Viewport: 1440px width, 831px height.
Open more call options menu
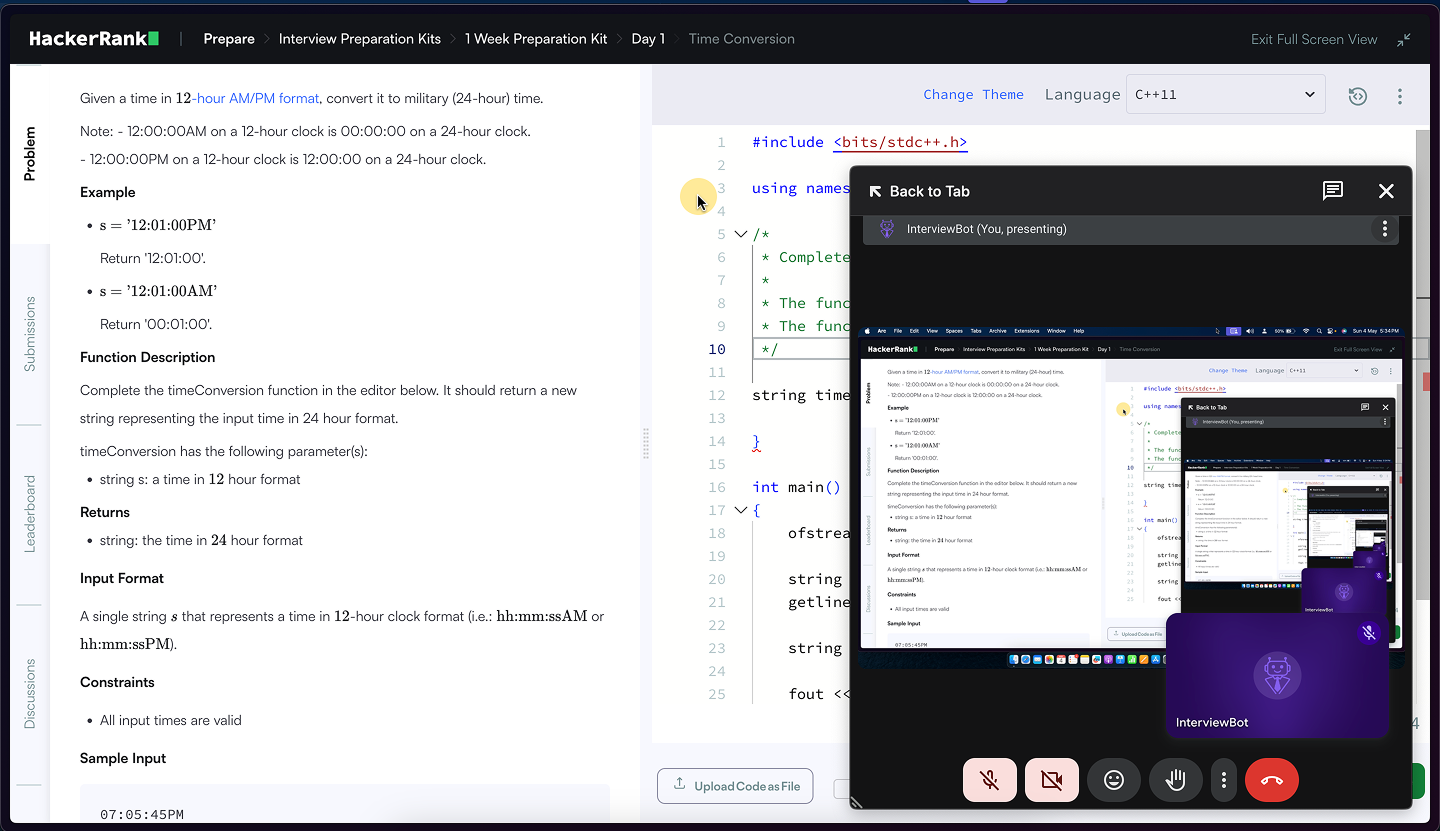click(1224, 780)
